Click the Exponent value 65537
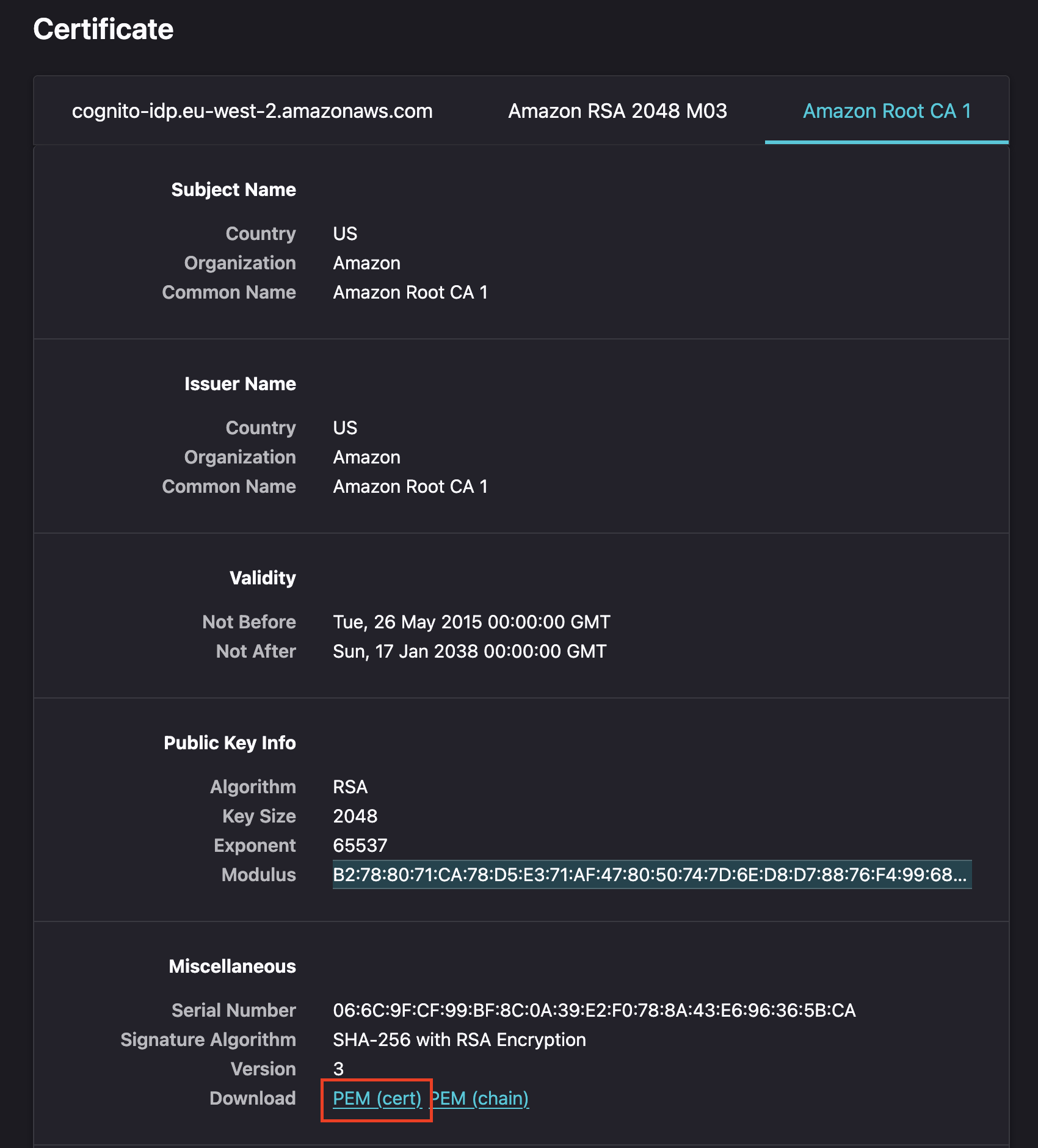The image size is (1038, 1148). (360, 846)
